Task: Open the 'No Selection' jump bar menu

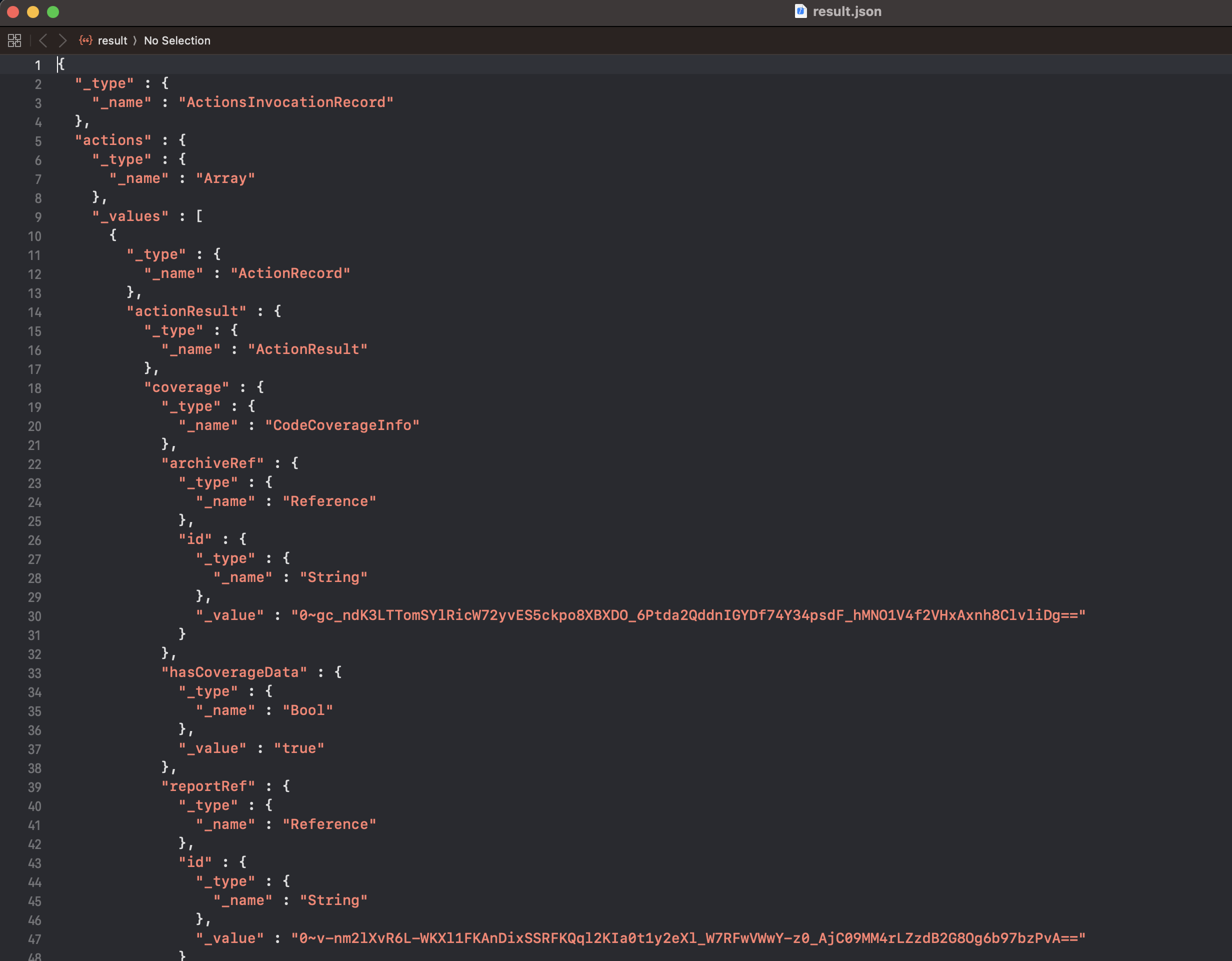Action: tap(176, 40)
